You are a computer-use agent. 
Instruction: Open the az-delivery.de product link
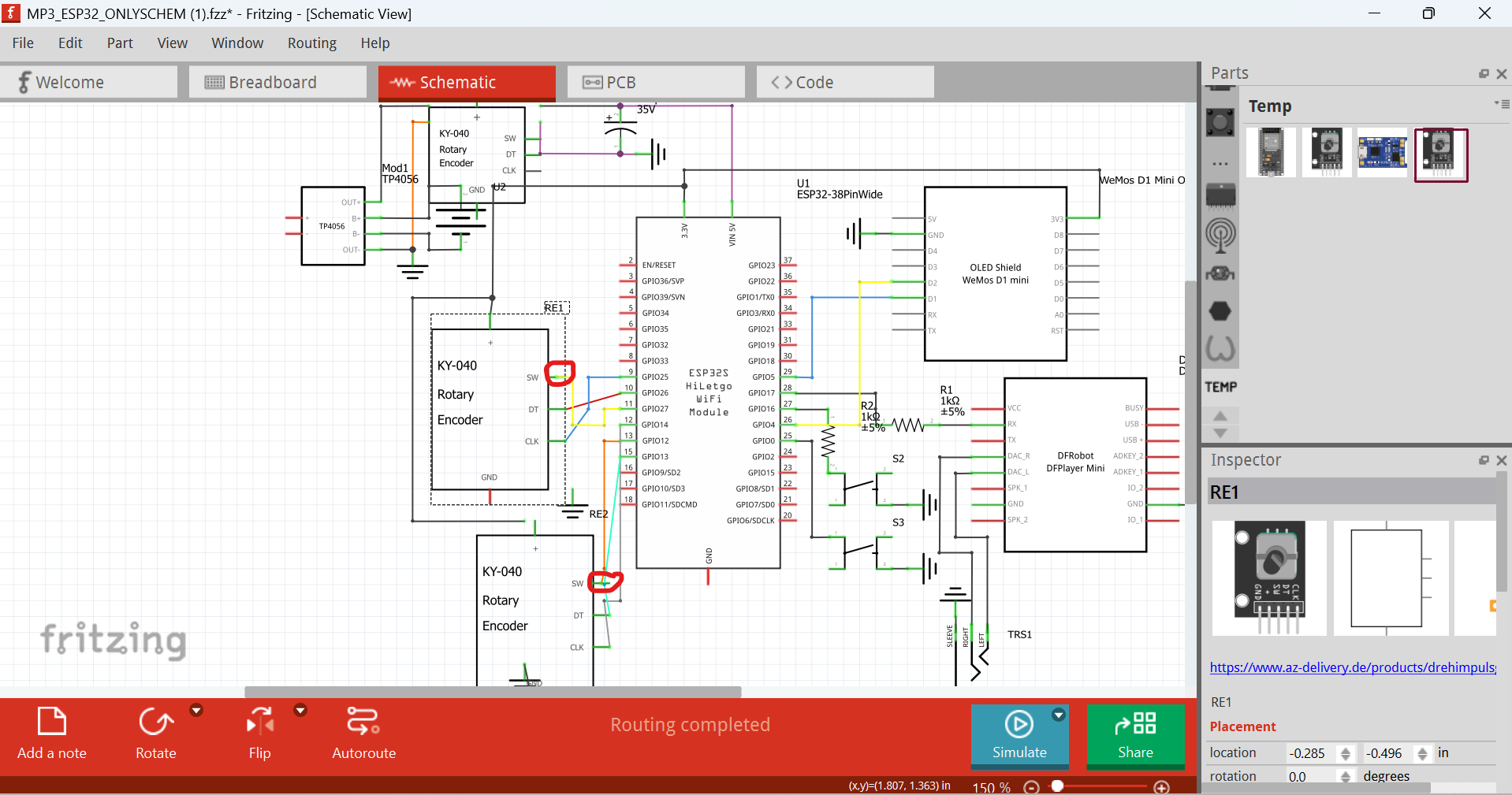pos(1353,667)
